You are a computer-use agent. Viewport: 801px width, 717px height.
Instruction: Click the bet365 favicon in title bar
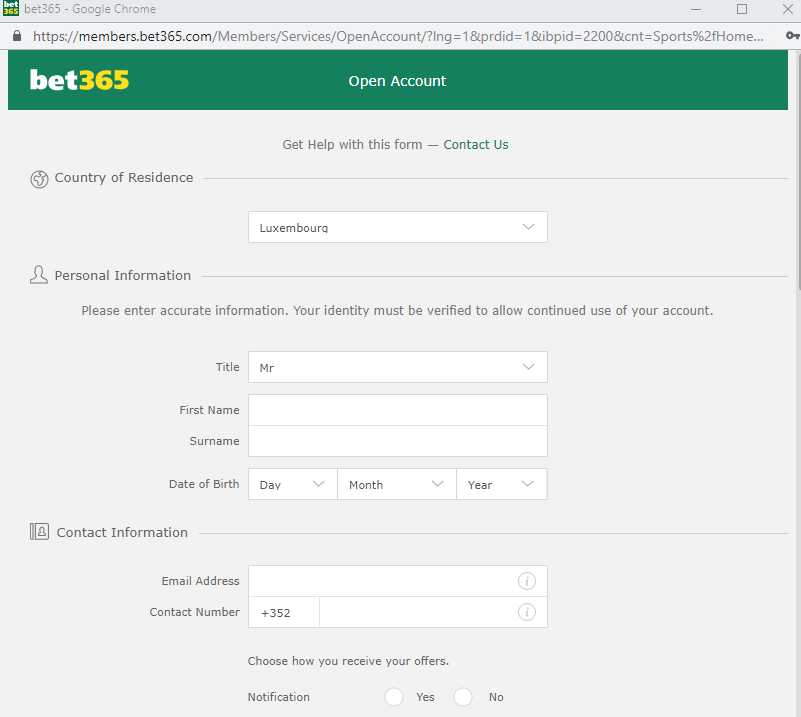pyautogui.click(x=11, y=8)
